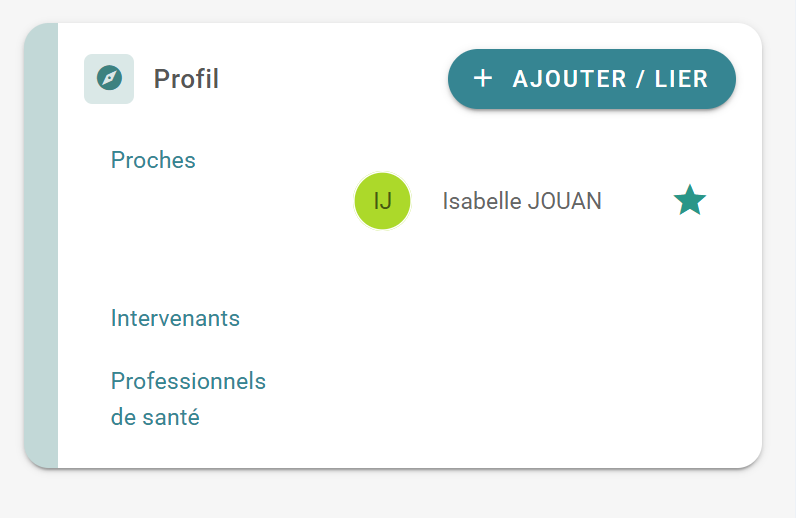
Task: Click the AJOUTER / LIER button
Action: 591,79
